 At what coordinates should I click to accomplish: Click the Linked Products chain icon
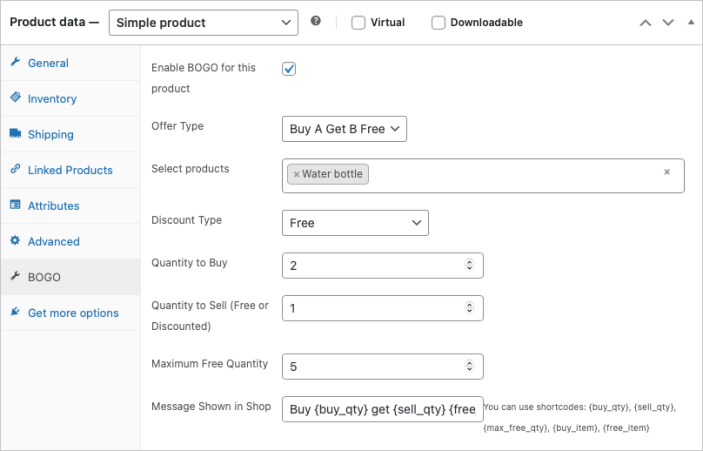pos(15,170)
